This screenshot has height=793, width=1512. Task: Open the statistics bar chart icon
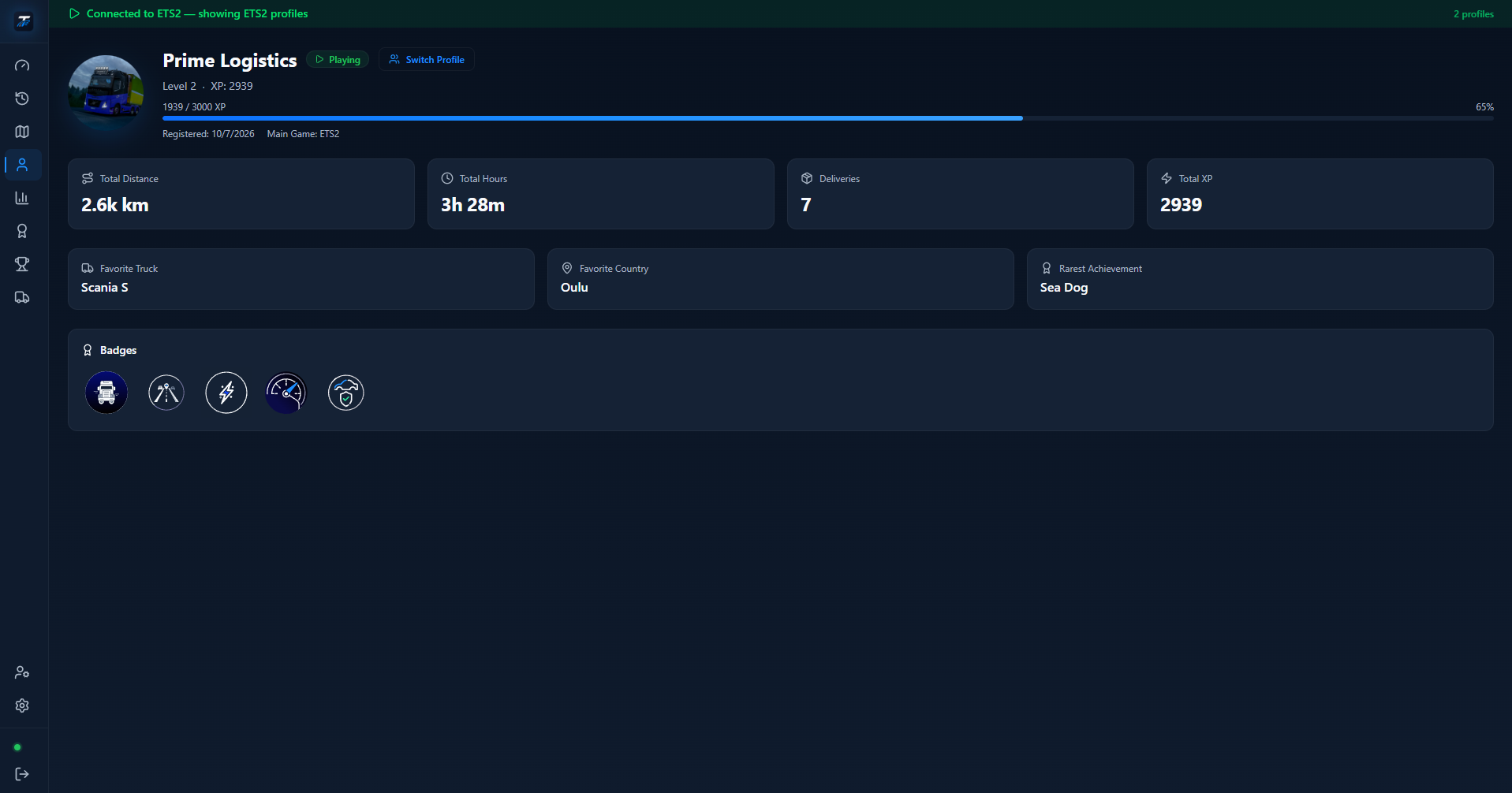coord(22,198)
